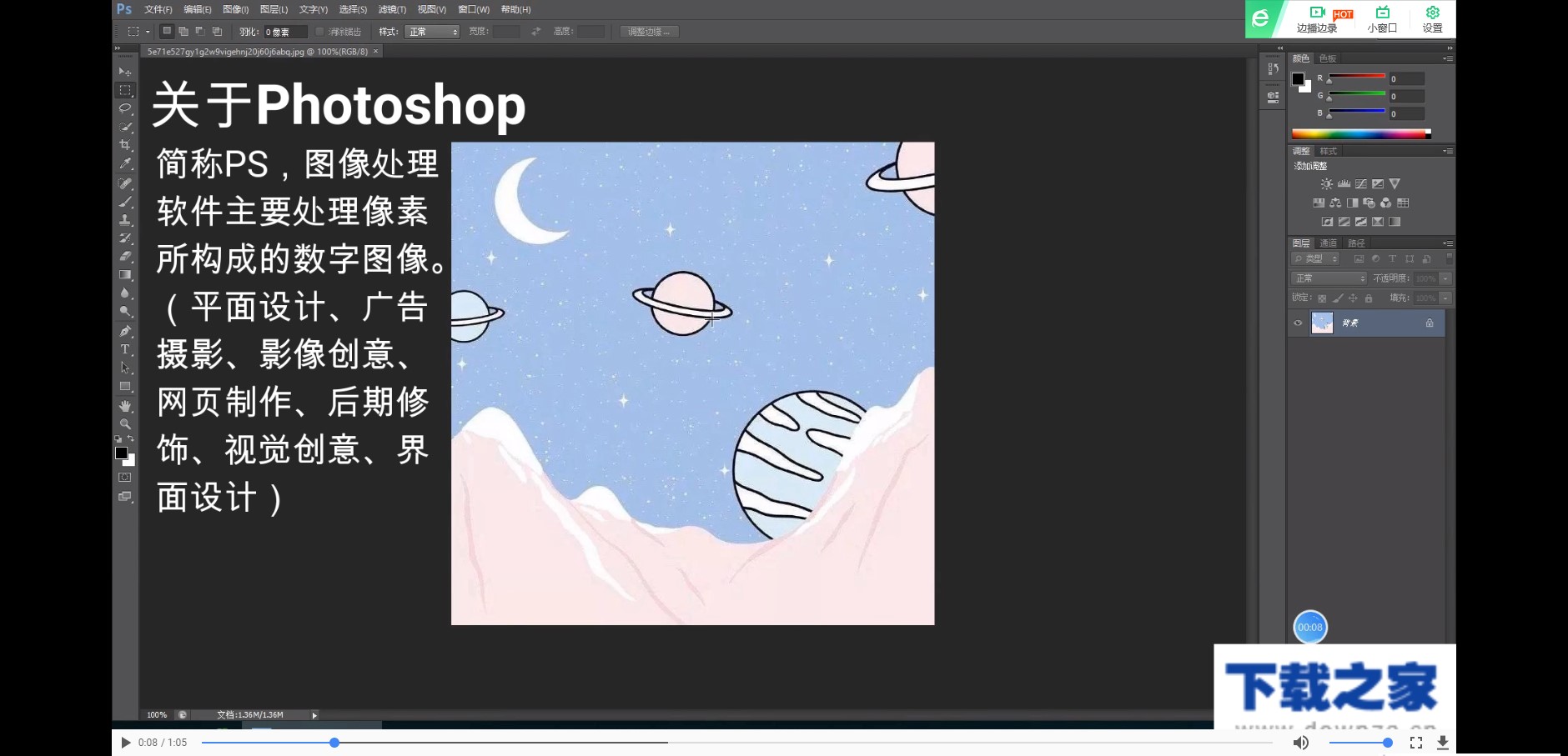Open the 文件(F) menu
This screenshot has width=1568, height=756.
click(x=158, y=10)
